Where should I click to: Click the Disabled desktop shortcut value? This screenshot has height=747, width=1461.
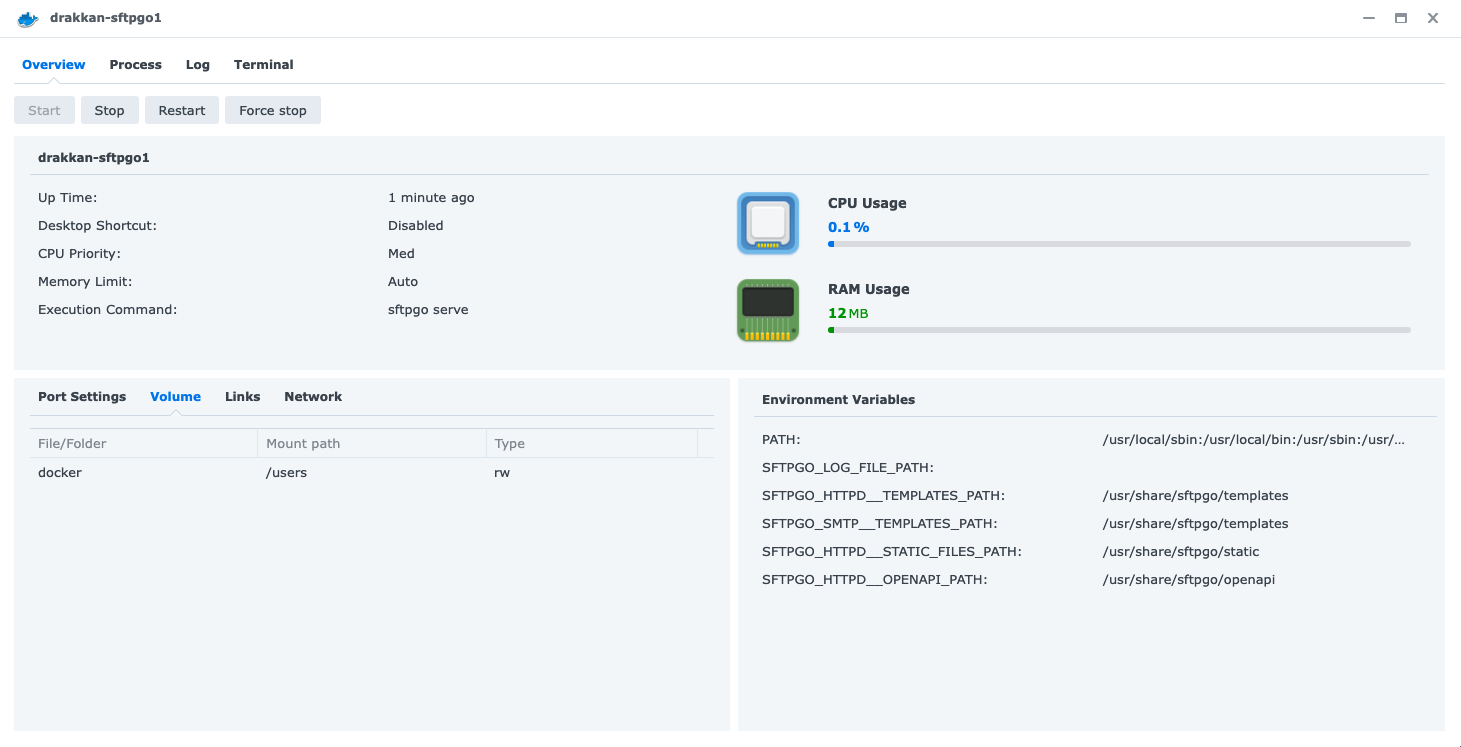pyautogui.click(x=416, y=225)
